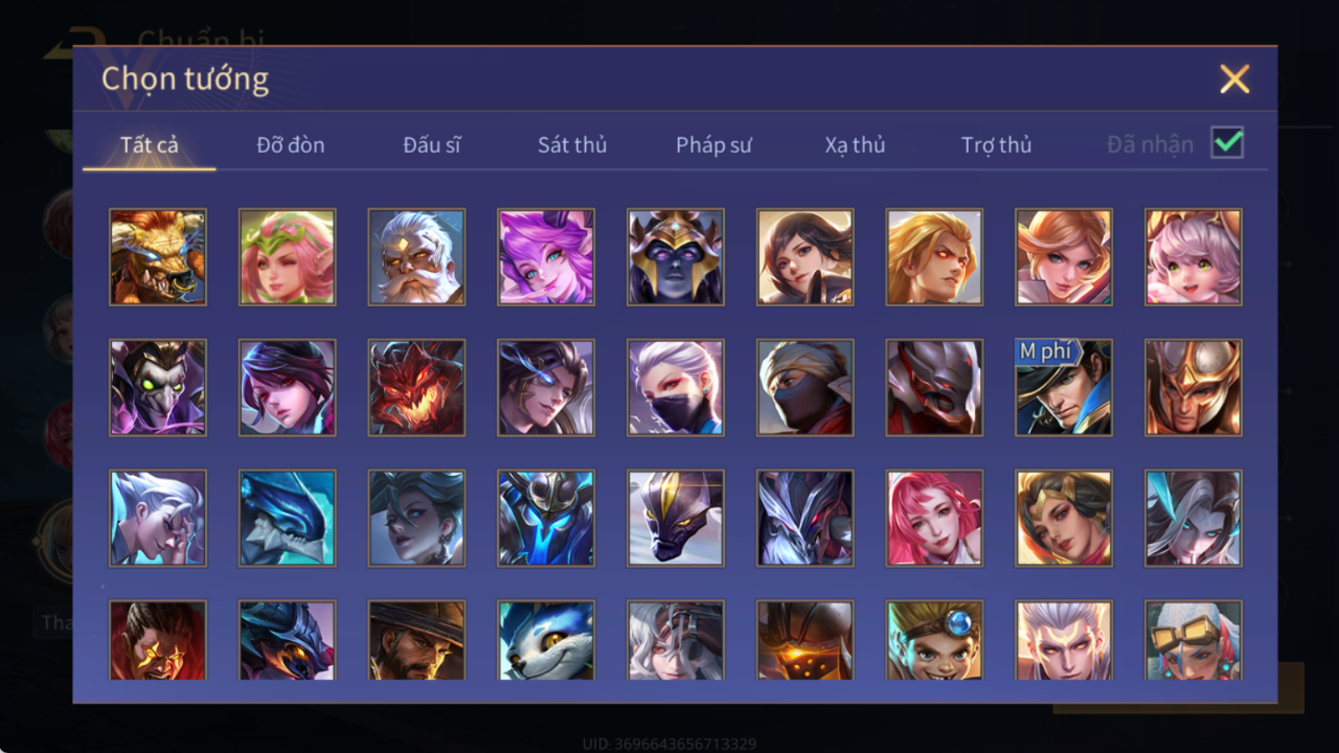The width and height of the screenshot is (1339, 753).
Task: Open the "Sát thủ" hero category tab
Action: point(572,145)
